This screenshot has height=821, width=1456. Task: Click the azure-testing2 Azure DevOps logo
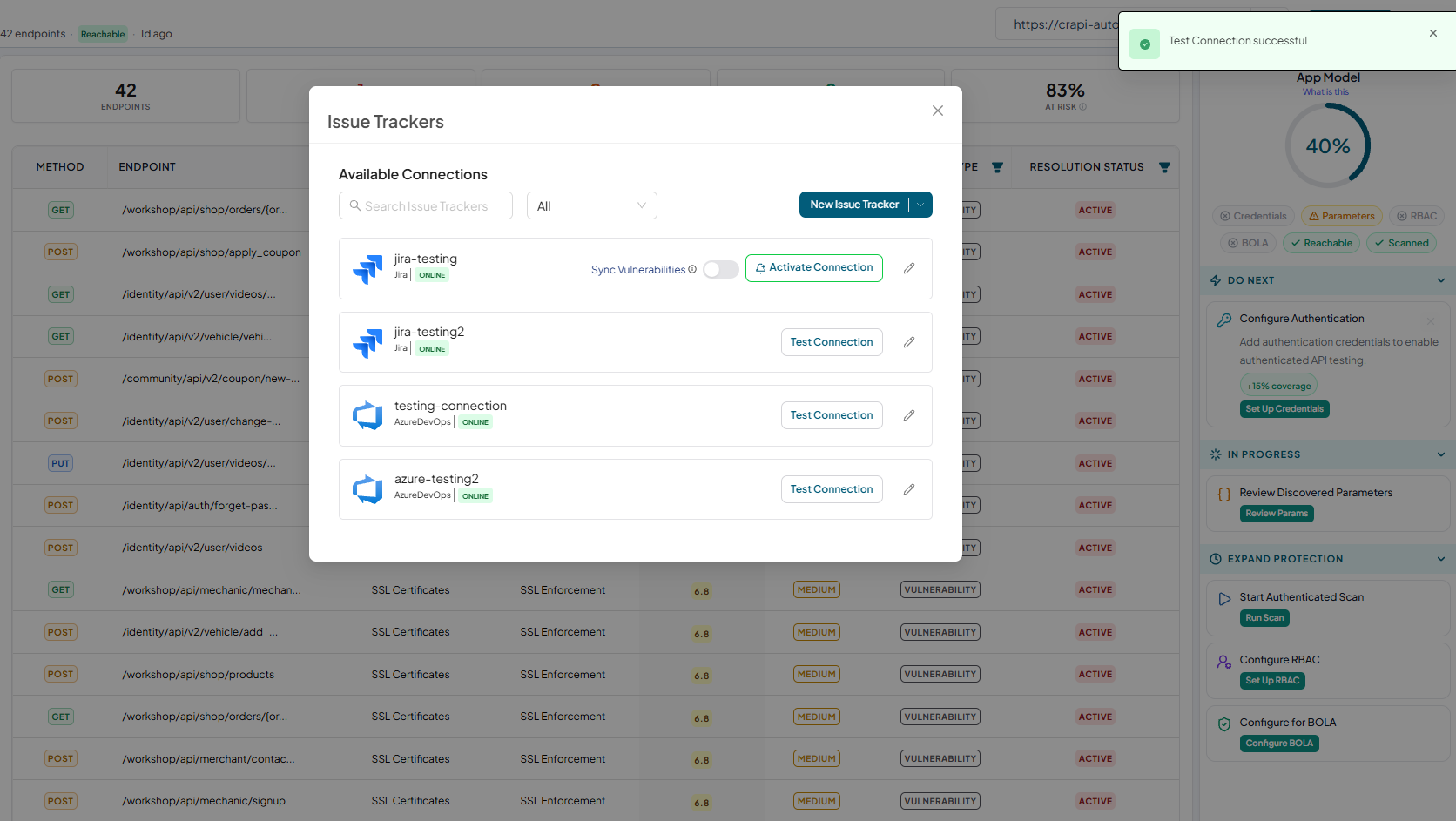367,489
